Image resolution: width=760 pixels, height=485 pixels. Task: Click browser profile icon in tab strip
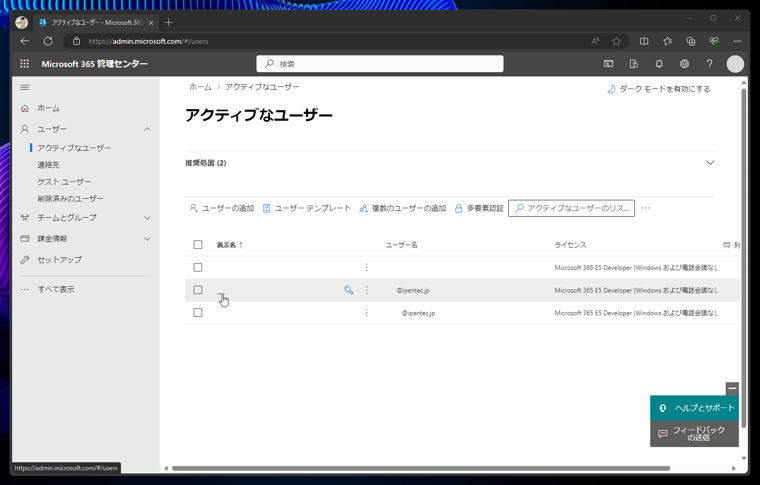pyautogui.click(x=21, y=22)
